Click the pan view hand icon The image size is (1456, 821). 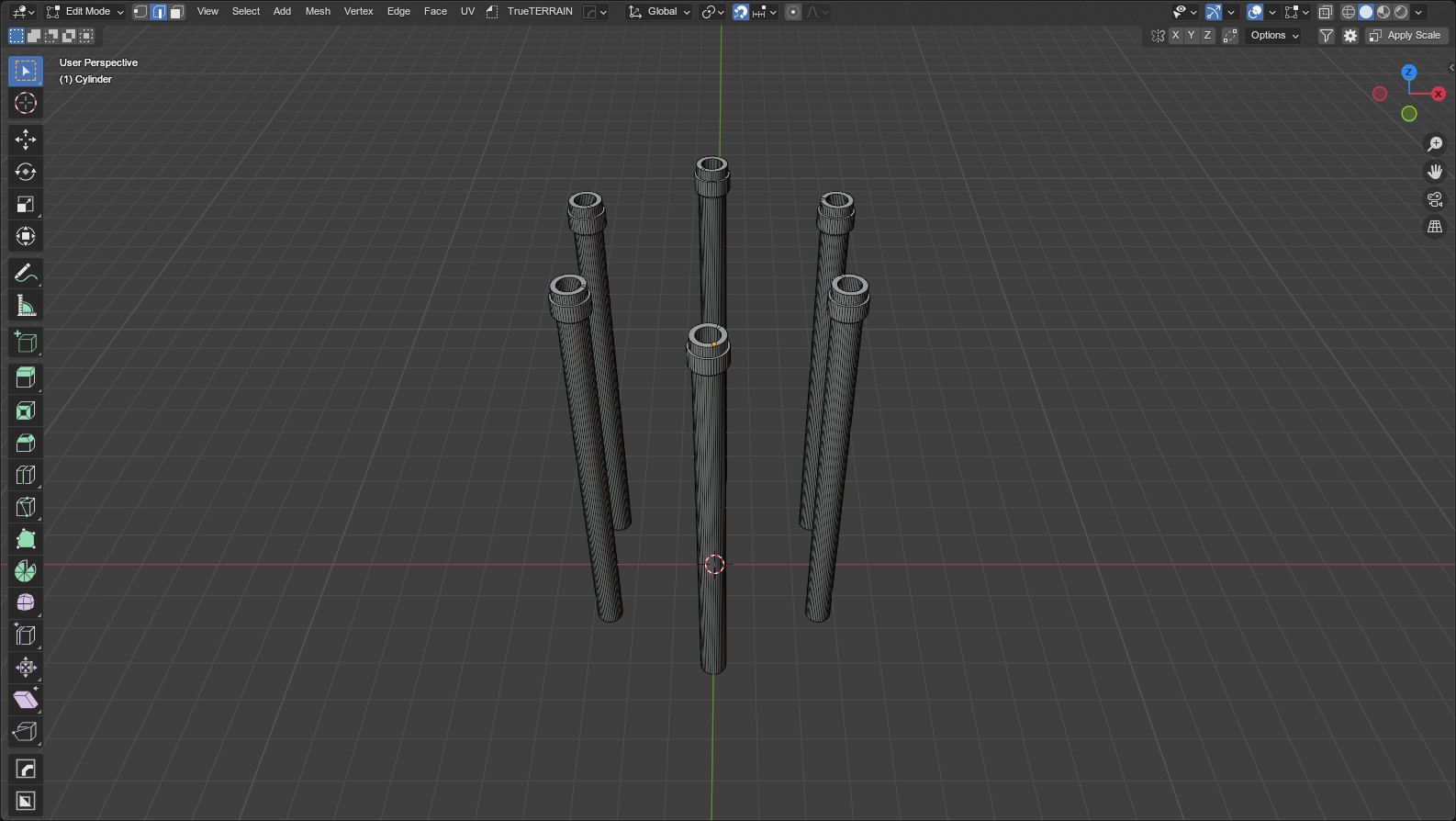[x=1435, y=172]
